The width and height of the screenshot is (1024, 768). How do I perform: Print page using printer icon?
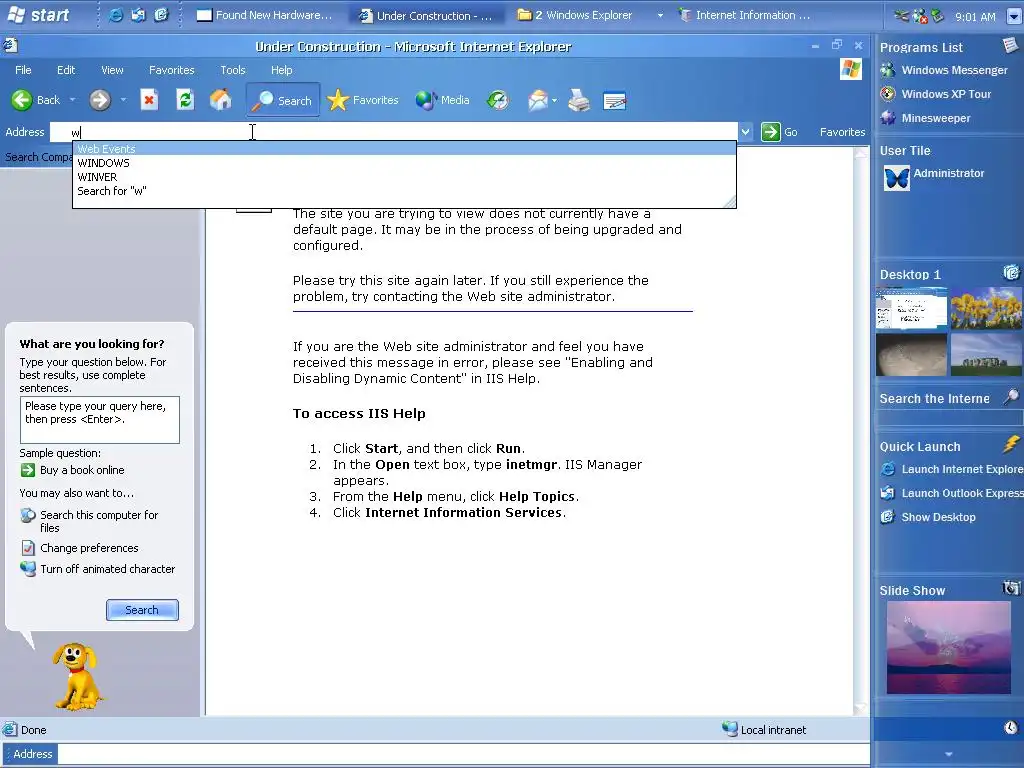pos(579,101)
